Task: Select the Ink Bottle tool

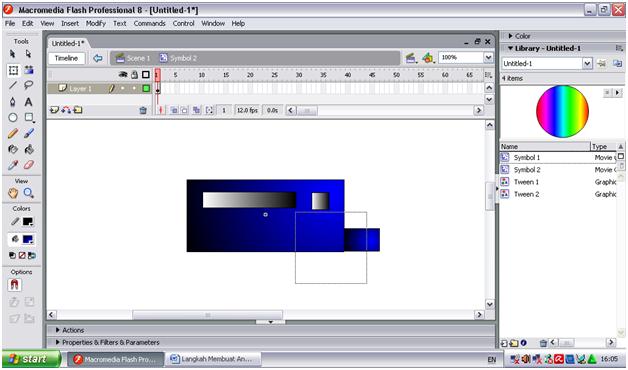Action: [13, 149]
